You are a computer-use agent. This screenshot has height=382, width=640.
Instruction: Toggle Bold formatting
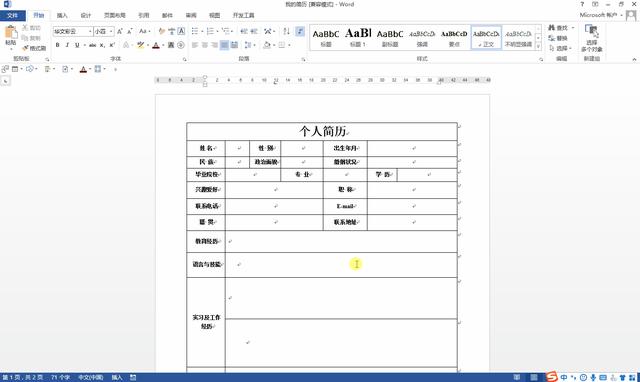point(58,45)
